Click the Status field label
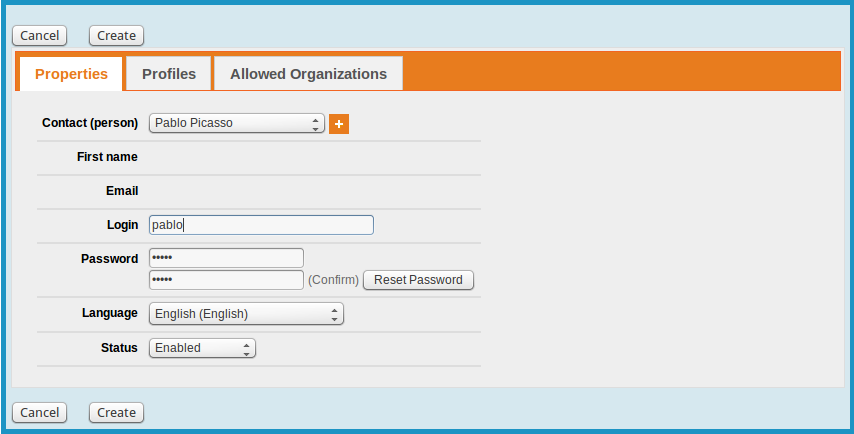This screenshot has width=854, height=434. (x=119, y=348)
